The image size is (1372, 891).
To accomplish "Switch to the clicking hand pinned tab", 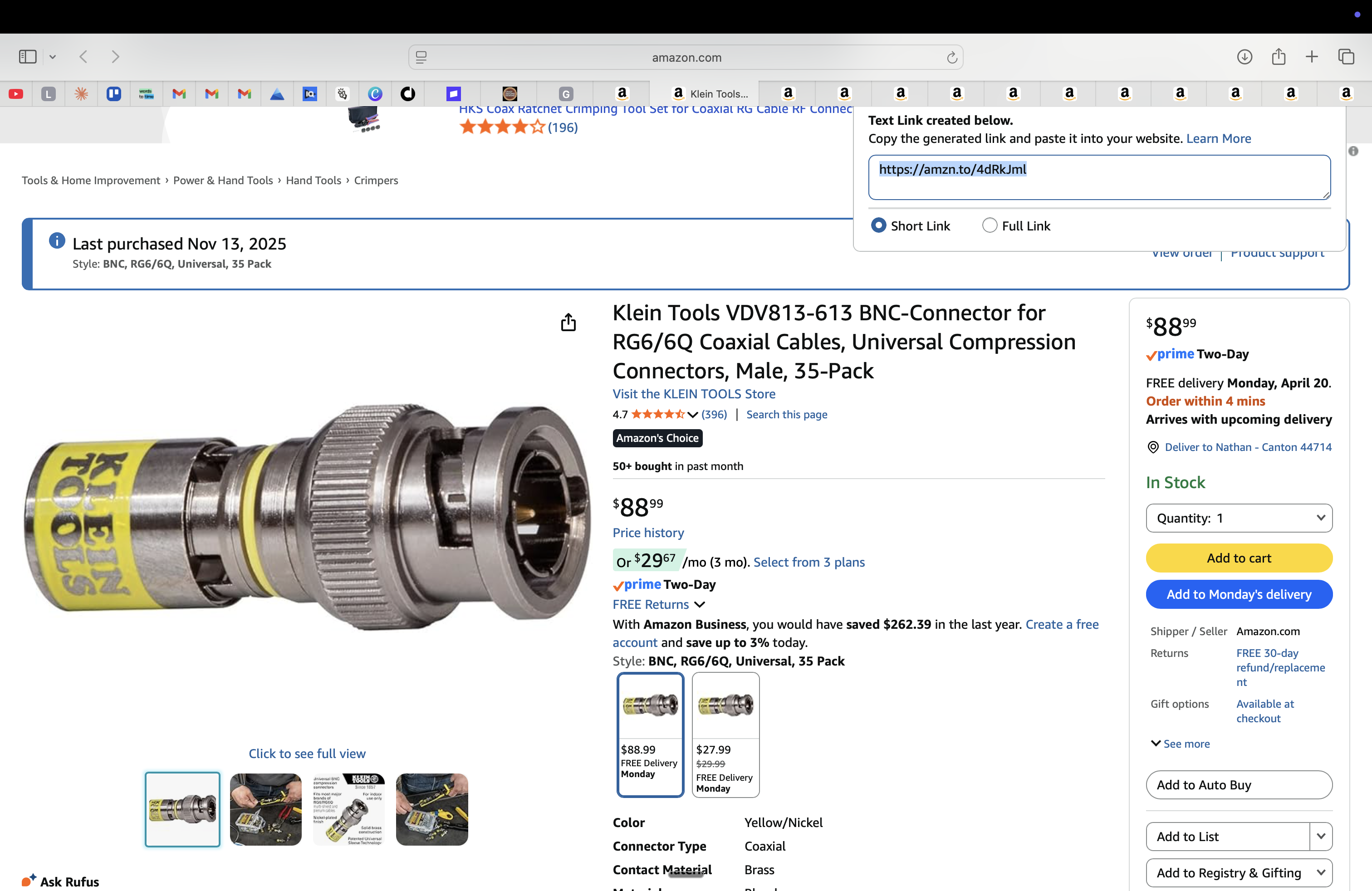I will (x=343, y=93).
